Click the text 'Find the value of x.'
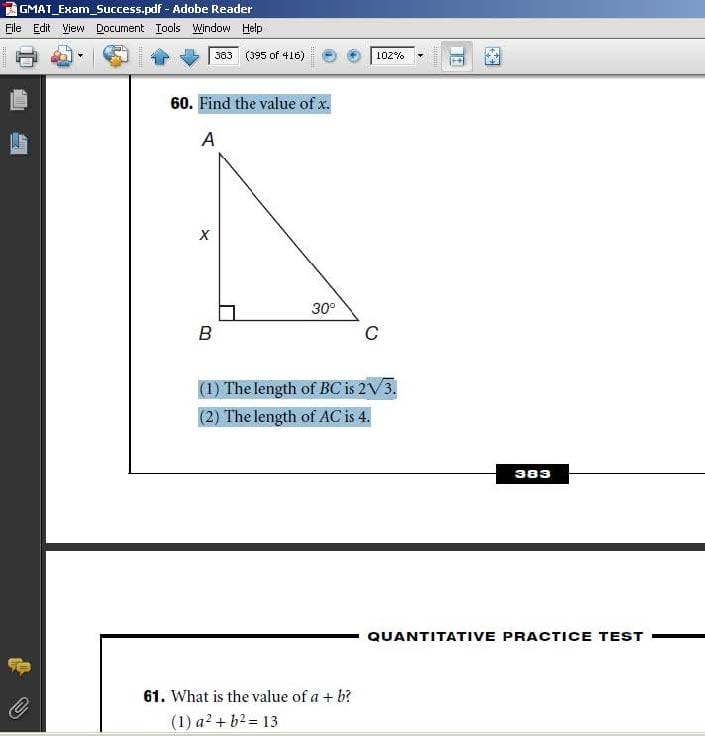The image size is (705, 736). coord(265,104)
